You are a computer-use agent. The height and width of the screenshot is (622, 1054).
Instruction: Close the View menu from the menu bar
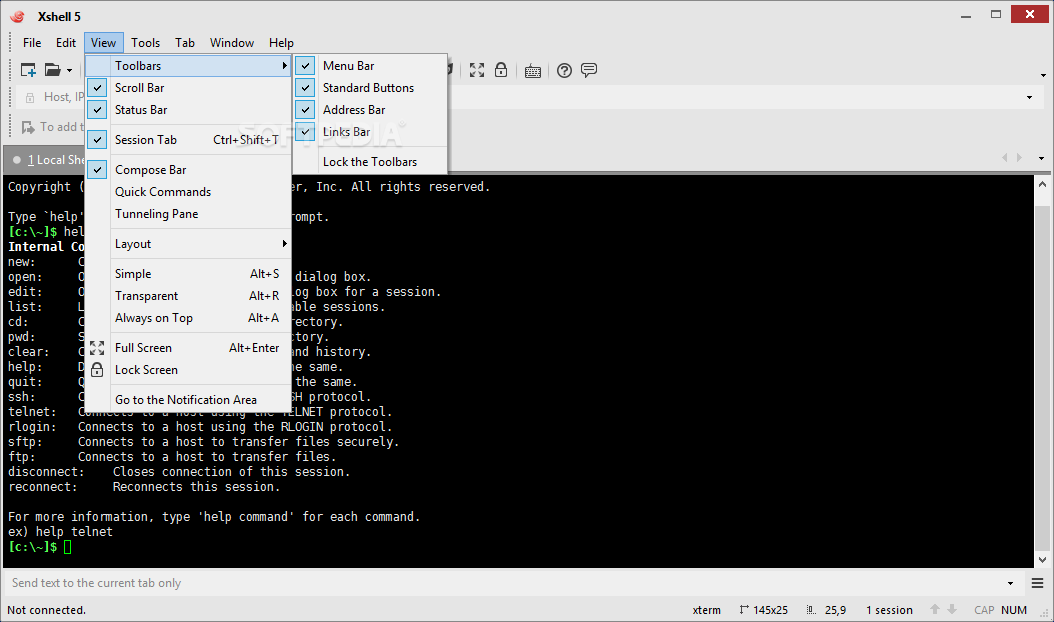click(x=104, y=42)
